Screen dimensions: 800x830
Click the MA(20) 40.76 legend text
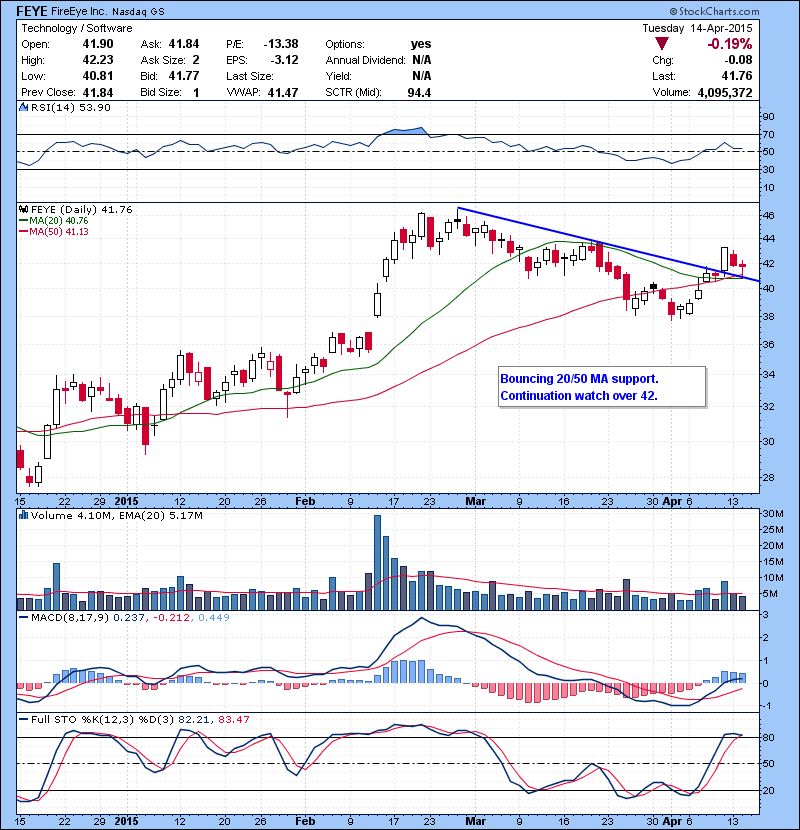(x=59, y=221)
